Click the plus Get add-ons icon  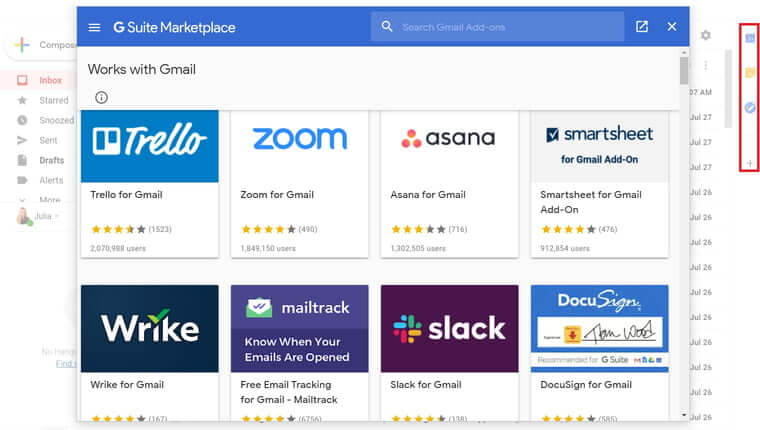(749, 163)
